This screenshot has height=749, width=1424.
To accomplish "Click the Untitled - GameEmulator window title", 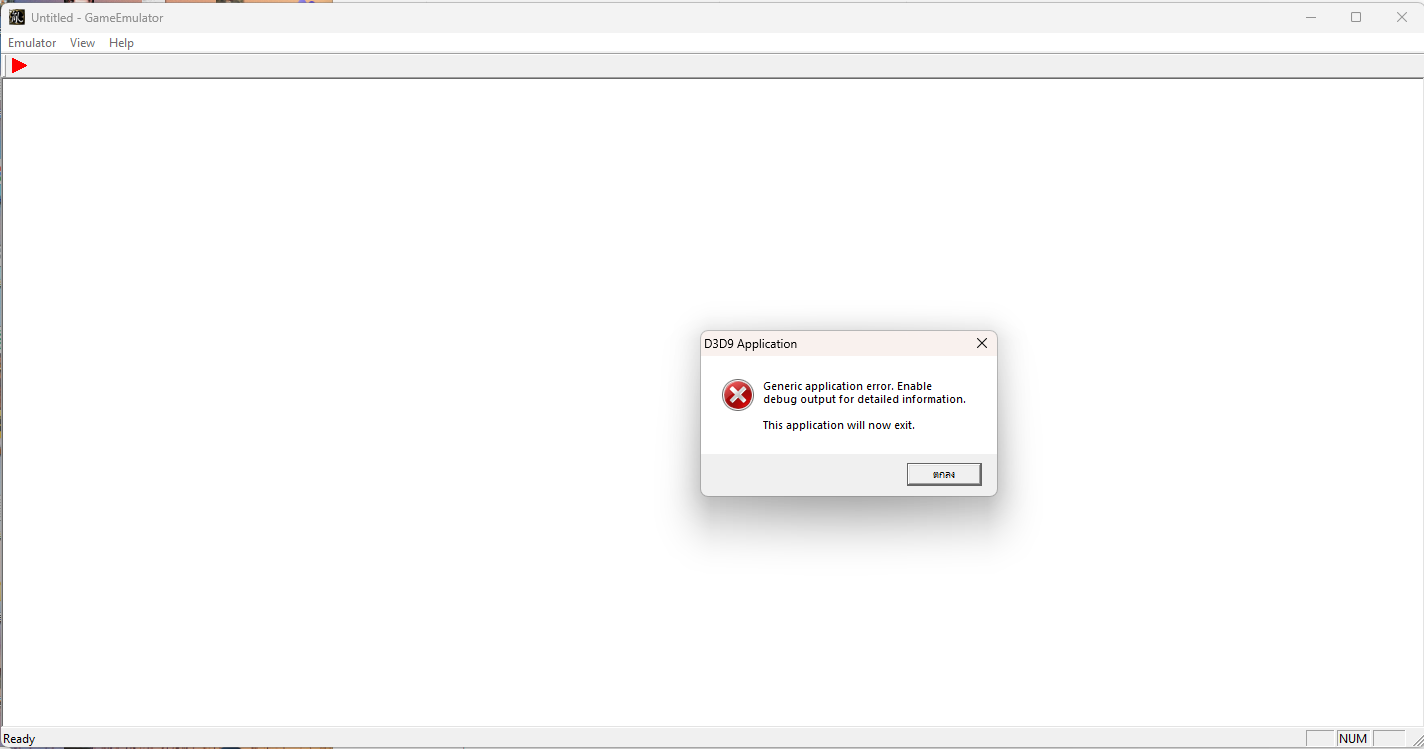I will click(x=97, y=18).
